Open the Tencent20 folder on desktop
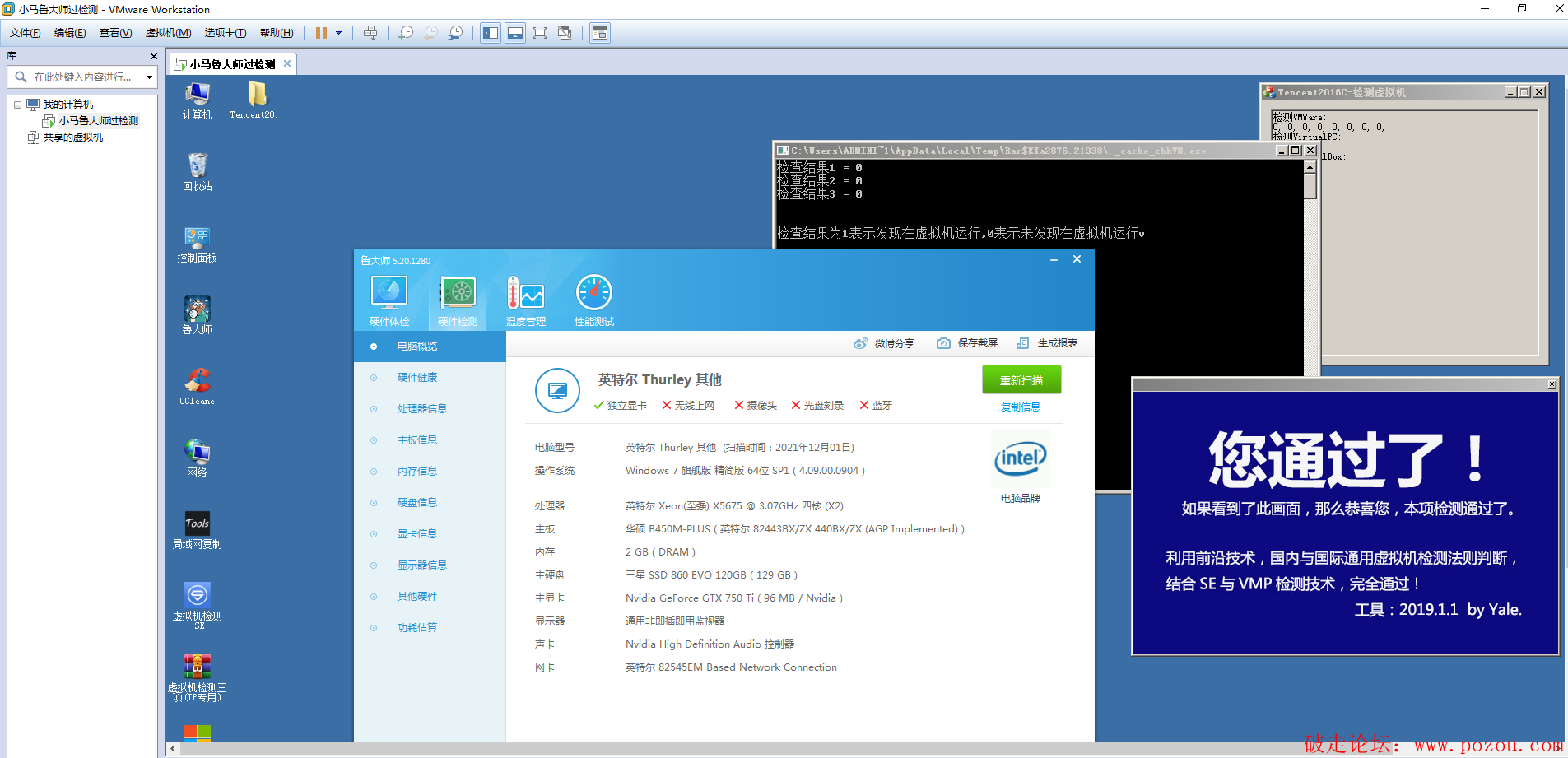Image resolution: width=1568 pixels, height=758 pixels. pyautogui.click(x=258, y=101)
